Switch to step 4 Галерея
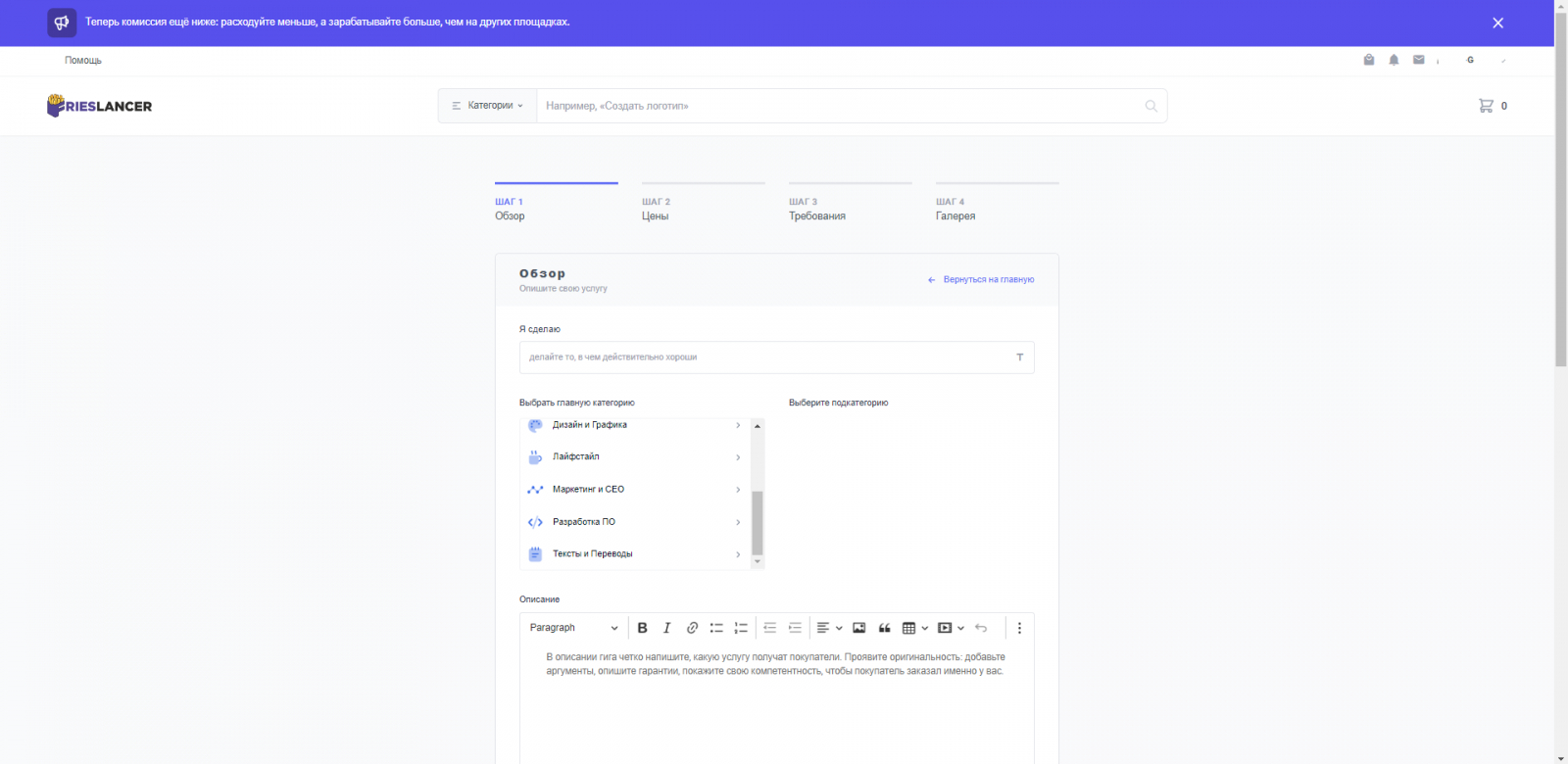The image size is (1568, 764). (997, 203)
